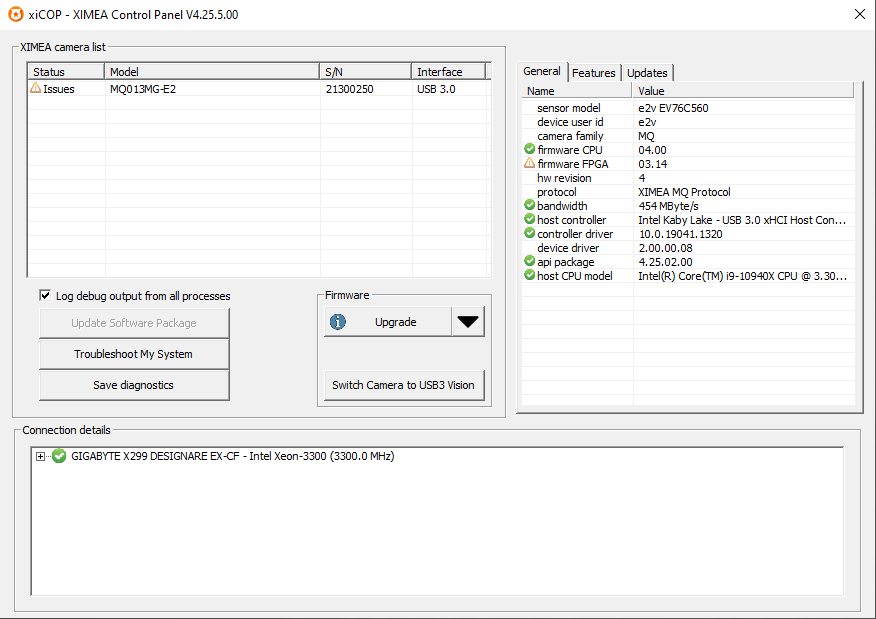Click the controller driver green check icon
The image size is (876, 619).
(530, 233)
